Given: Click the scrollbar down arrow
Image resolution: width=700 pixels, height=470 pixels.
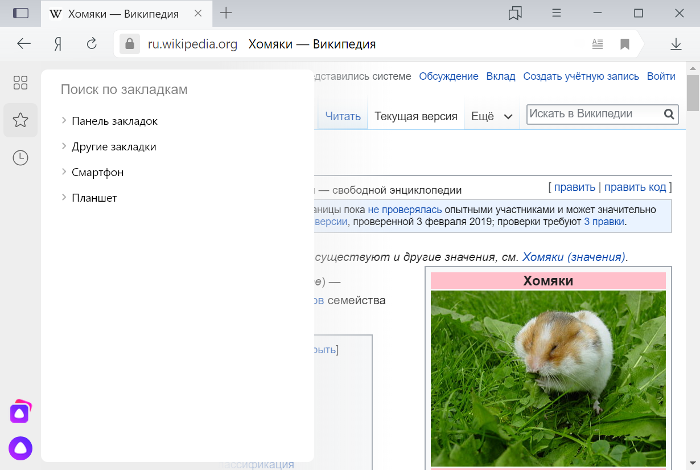Looking at the screenshot, I should point(693,463).
